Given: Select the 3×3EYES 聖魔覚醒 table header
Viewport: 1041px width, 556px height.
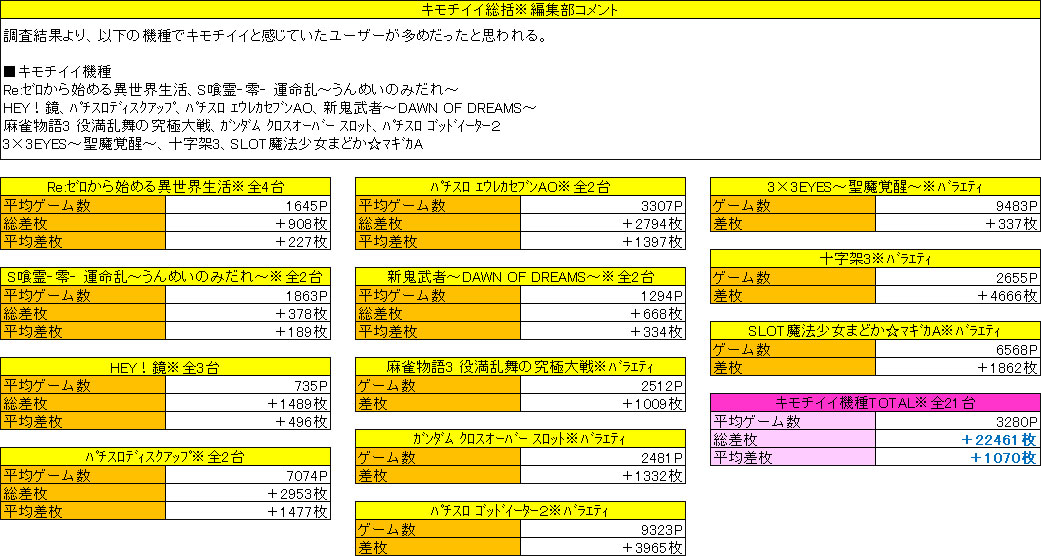Looking at the screenshot, I should pos(875,187).
